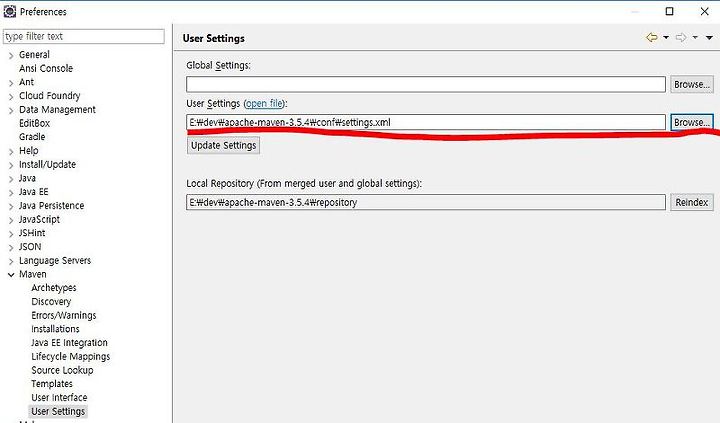
Task: Expand the Ant tree node
Action: pos(11,83)
